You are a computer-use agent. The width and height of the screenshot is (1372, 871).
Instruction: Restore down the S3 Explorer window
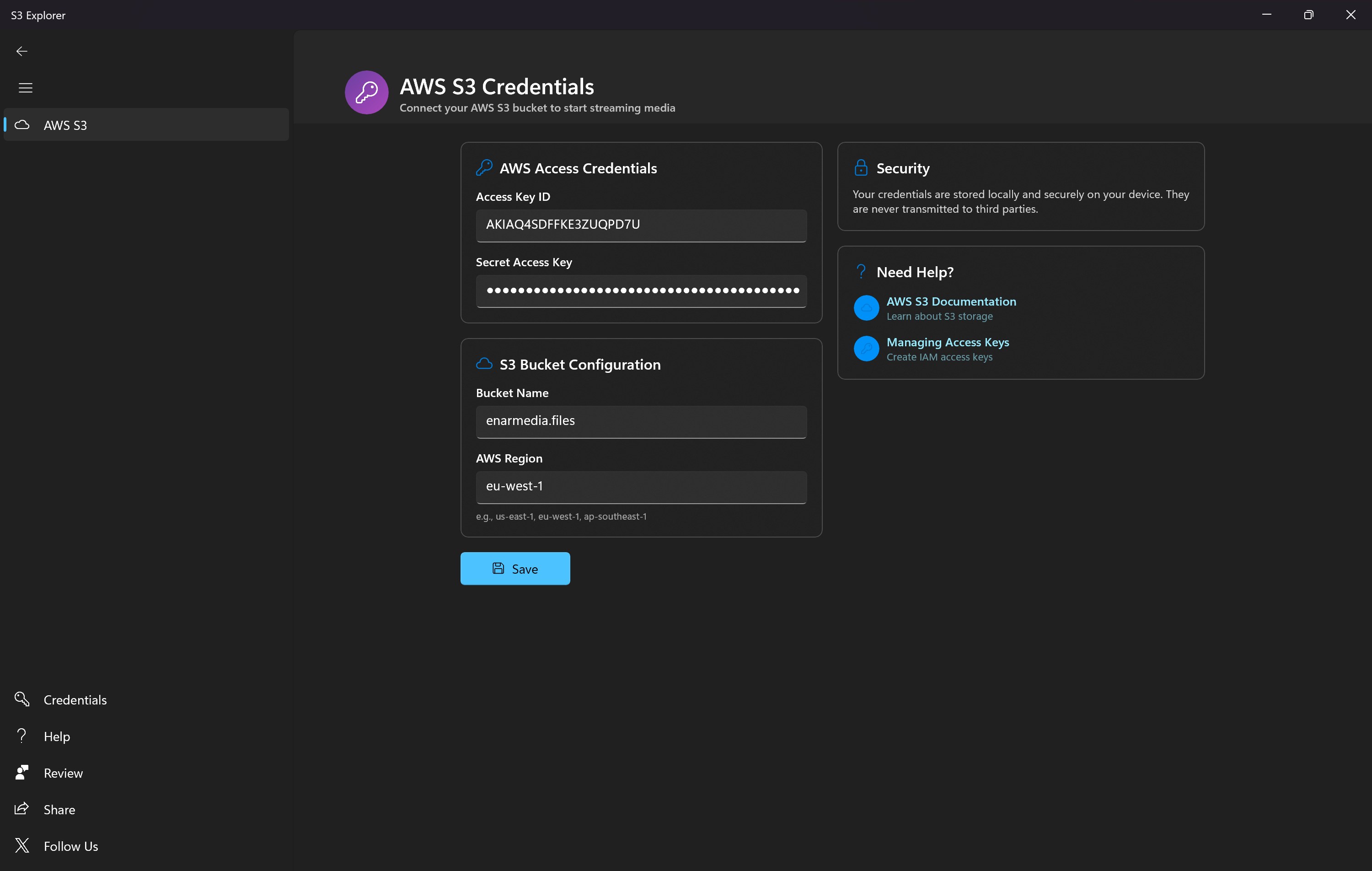point(1309,15)
